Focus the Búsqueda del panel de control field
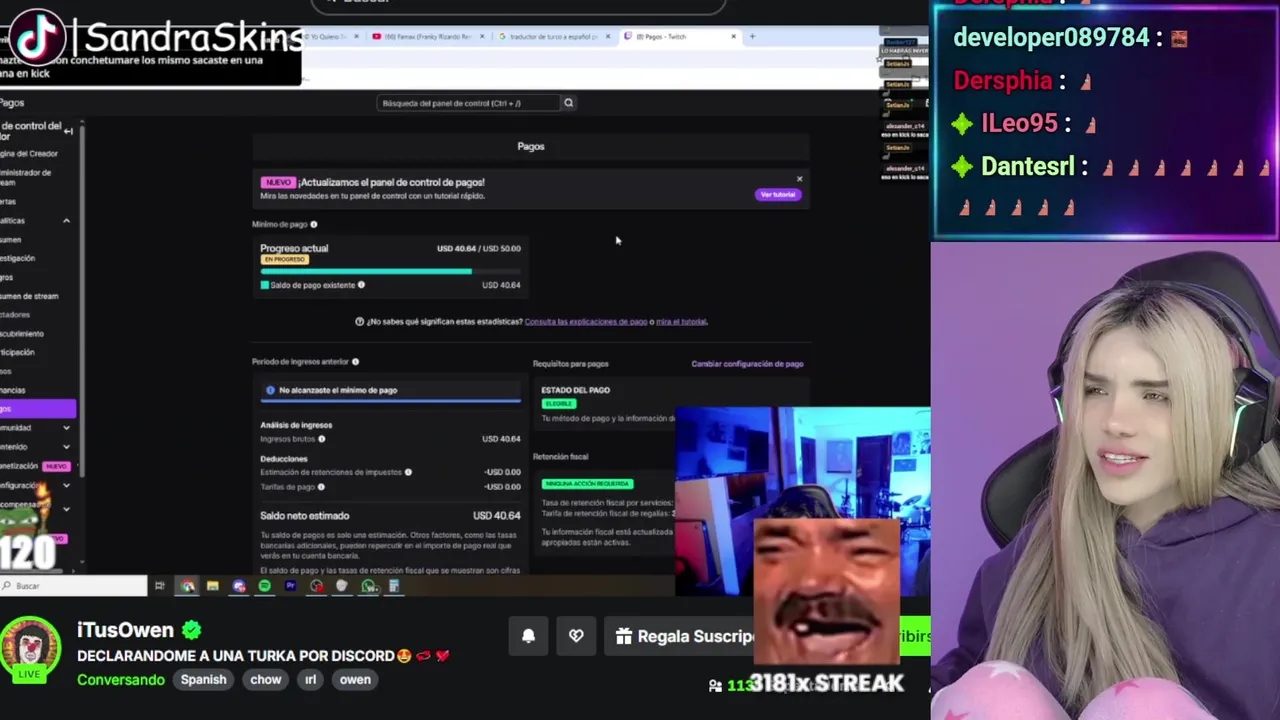 pyautogui.click(x=468, y=103)
